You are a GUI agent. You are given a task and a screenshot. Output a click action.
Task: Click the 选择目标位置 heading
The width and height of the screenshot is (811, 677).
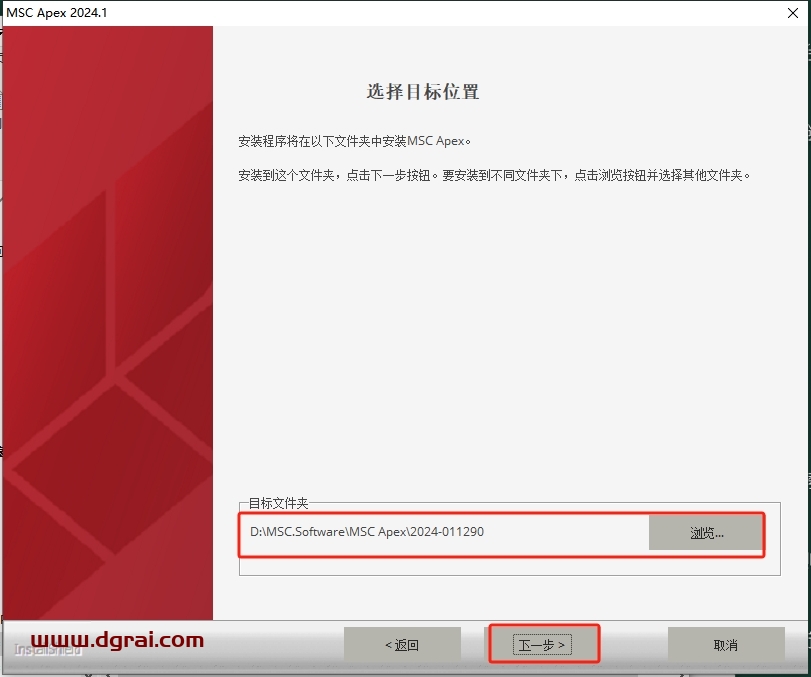coord(423,92)
